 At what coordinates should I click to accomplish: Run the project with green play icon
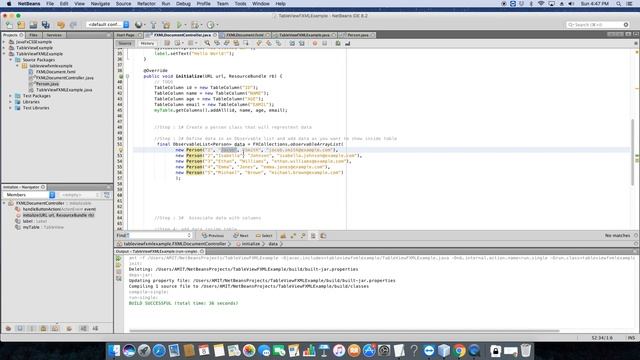[x=179, y=25]
